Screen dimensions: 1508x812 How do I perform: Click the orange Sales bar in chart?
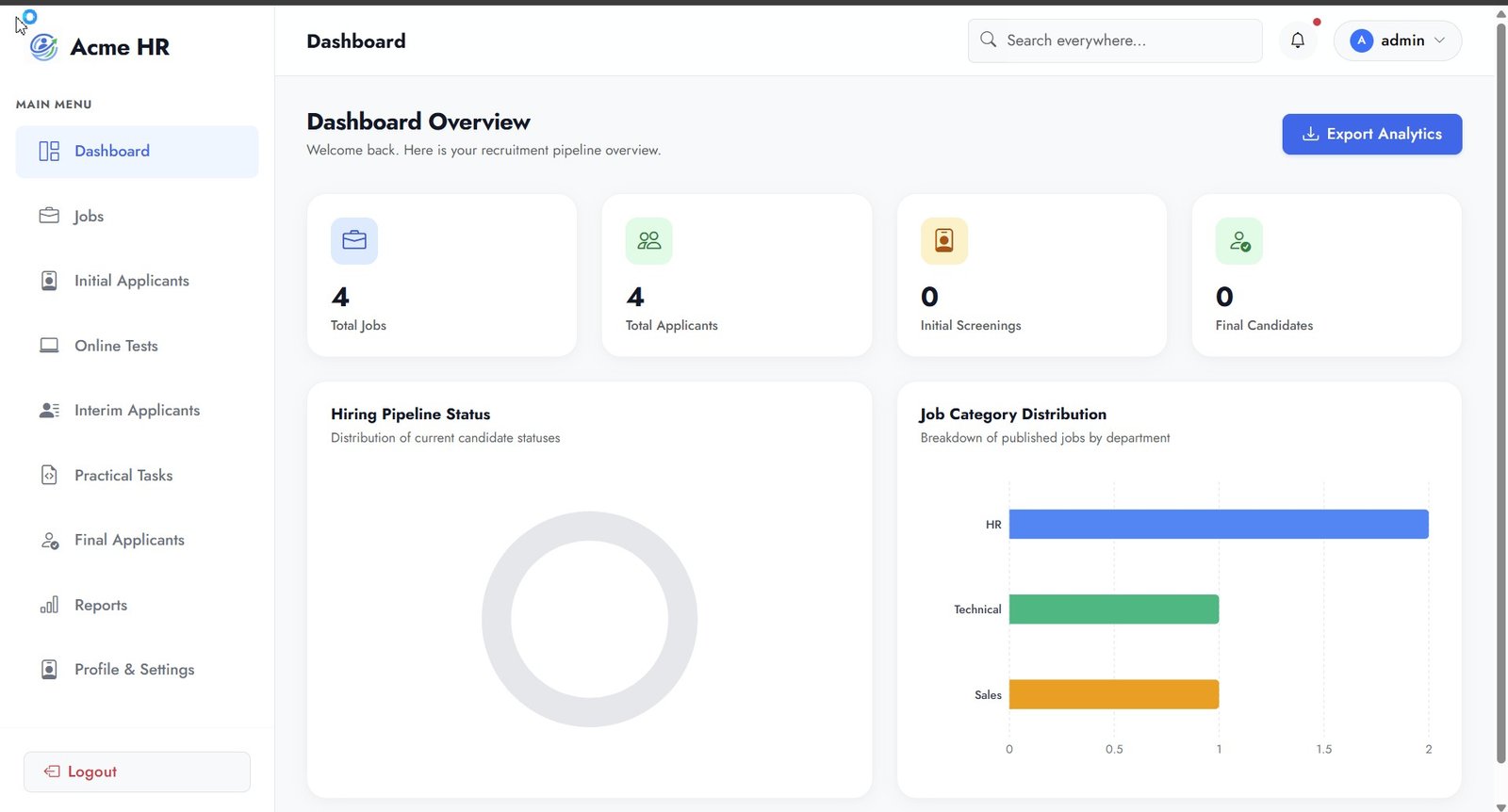click(x=1114, y=694)
